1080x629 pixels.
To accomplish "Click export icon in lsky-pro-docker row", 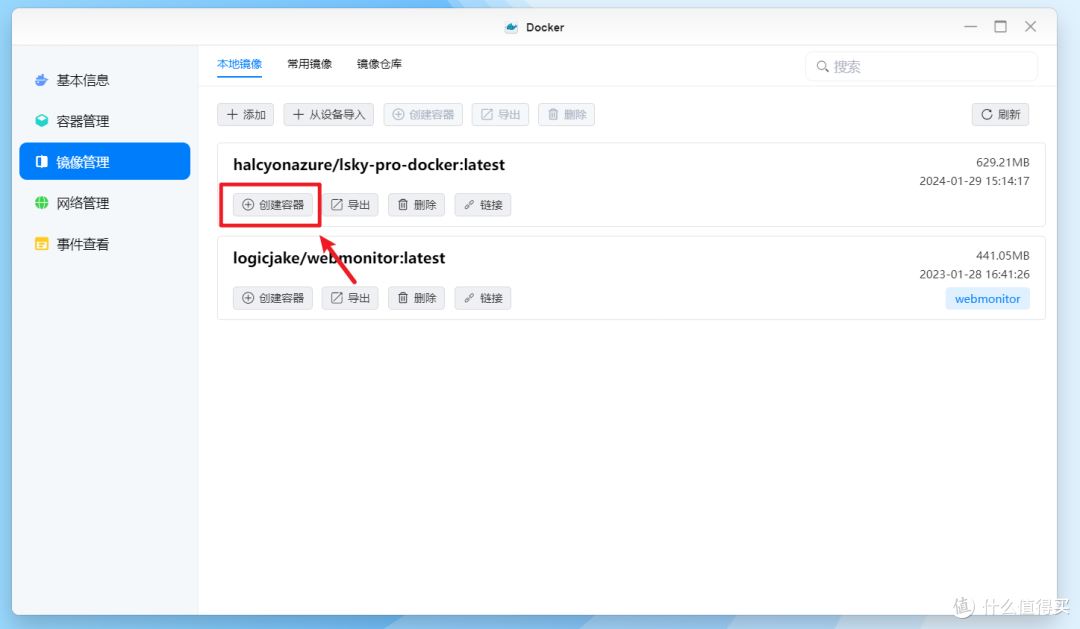I will click(337, 205).
